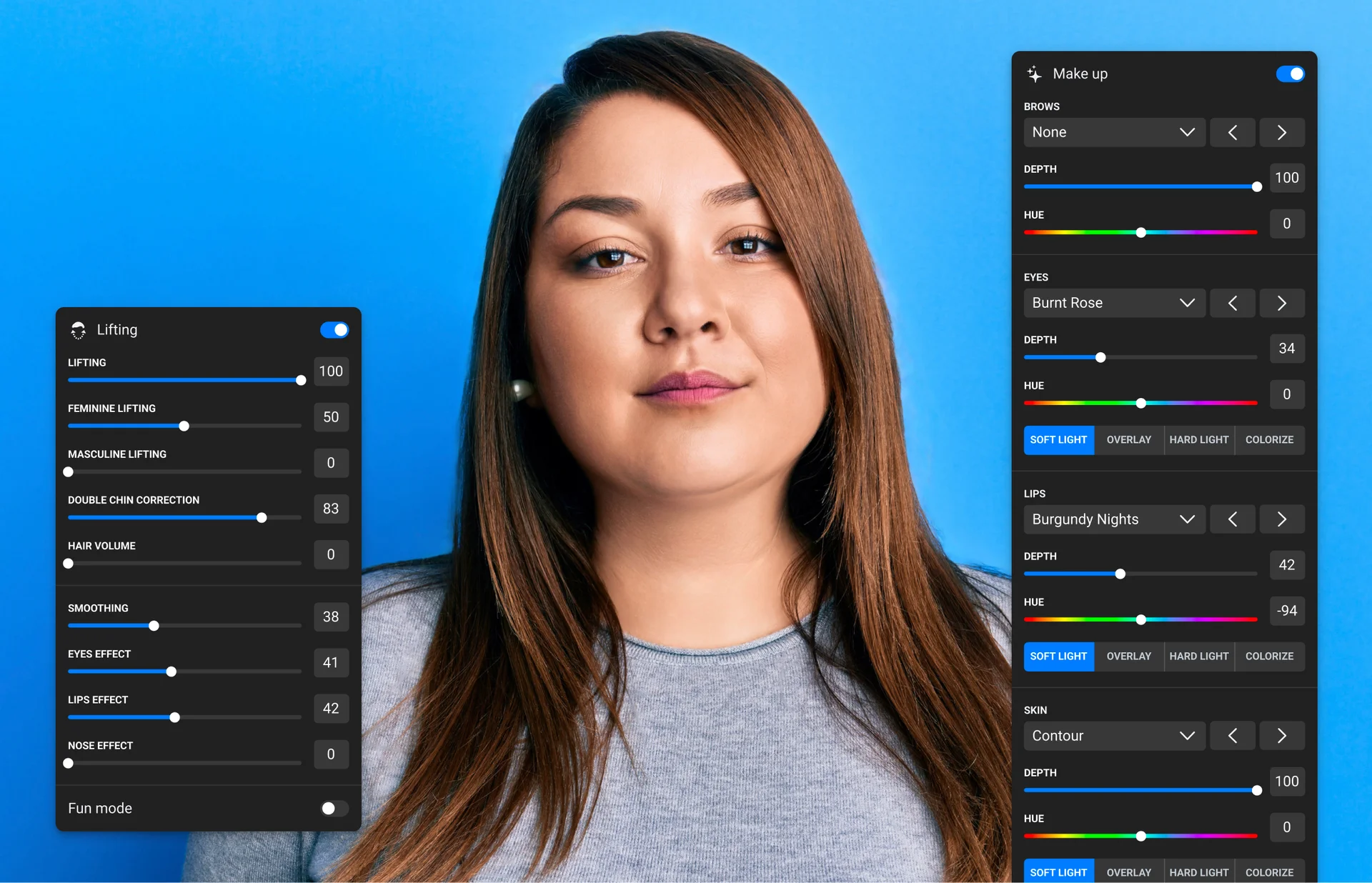
Task: Click the Lifting slider handle
Action: click(301, 381)
